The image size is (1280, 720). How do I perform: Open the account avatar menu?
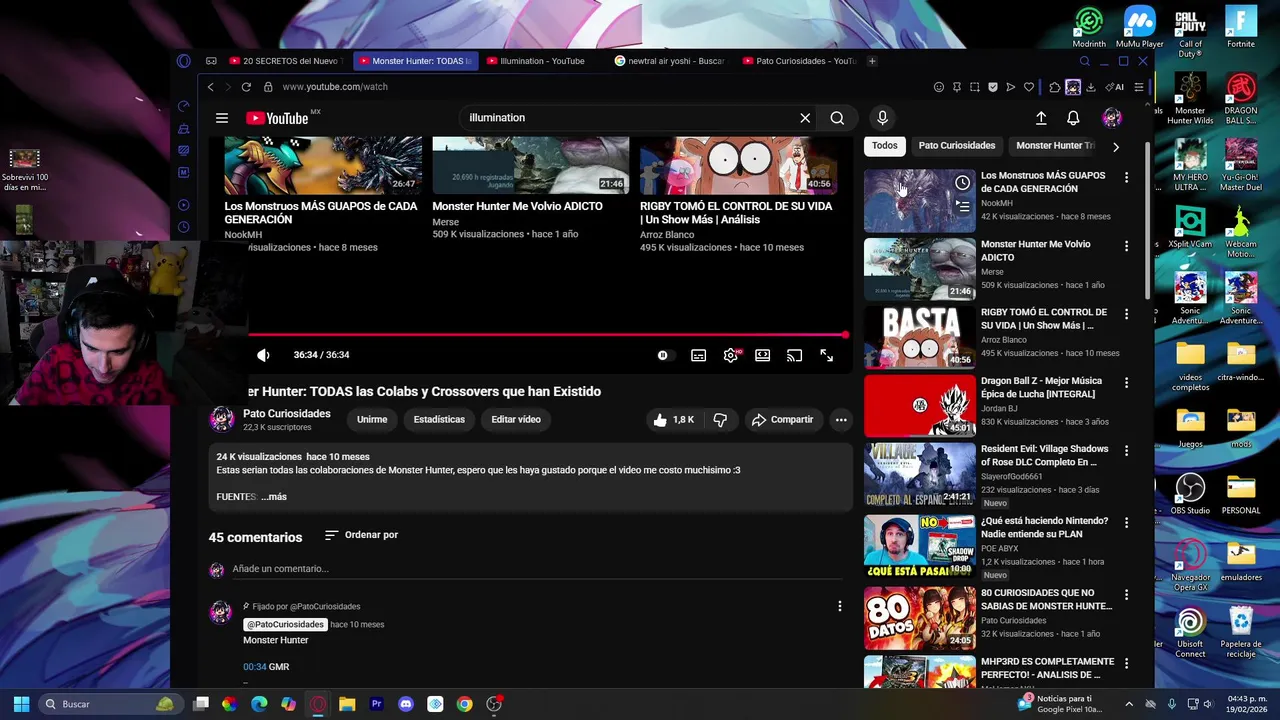1112,118
